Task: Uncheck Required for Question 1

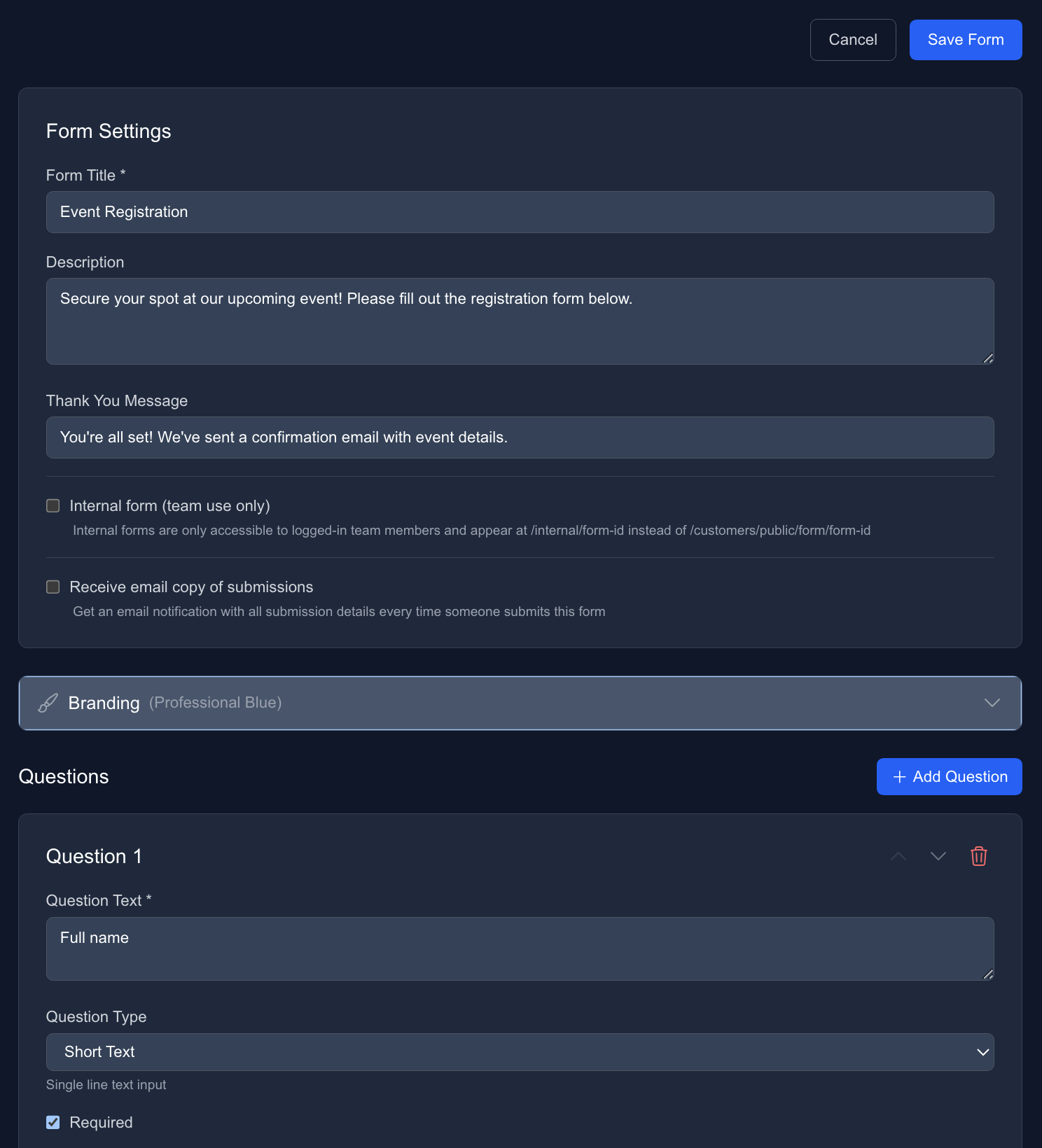Action: 53,1122
